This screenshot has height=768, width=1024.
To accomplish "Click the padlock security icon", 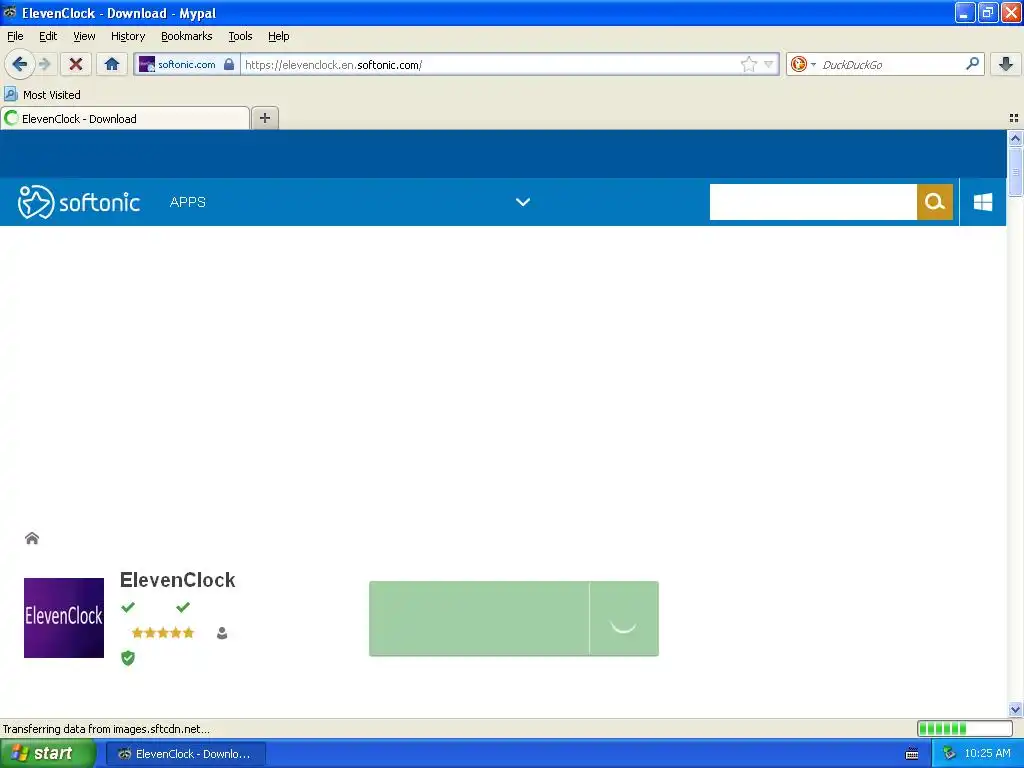I will [229, 64].
